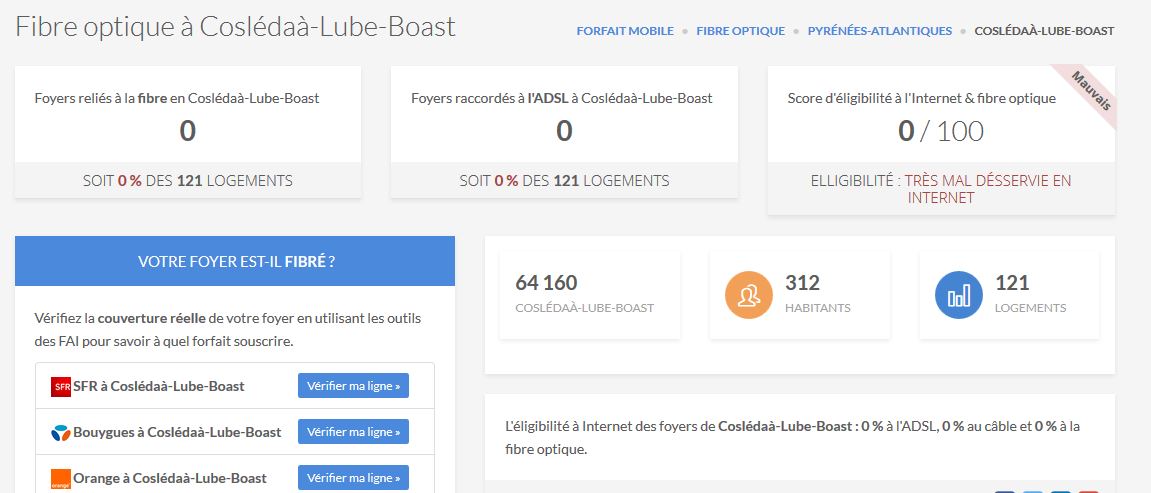This screenshot has height=493, width=1151.
Task: Verify my line for Bouygues
Action: (353, 432)
